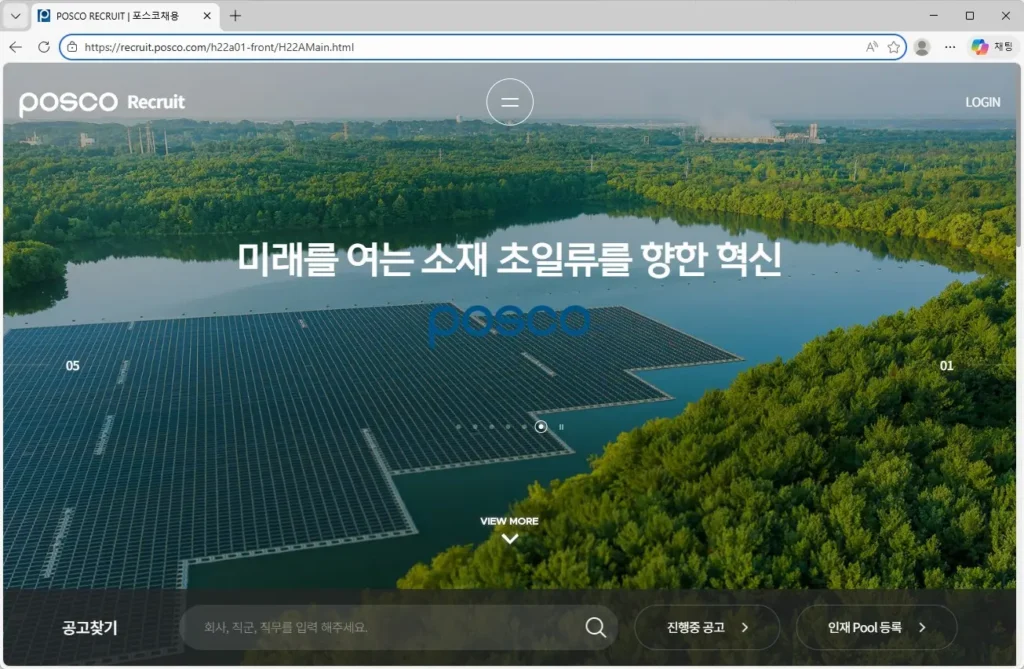This screenshot has width=1024, height=669.
Task: Click the LOGIN link
Action: click(x=982, y=101)
